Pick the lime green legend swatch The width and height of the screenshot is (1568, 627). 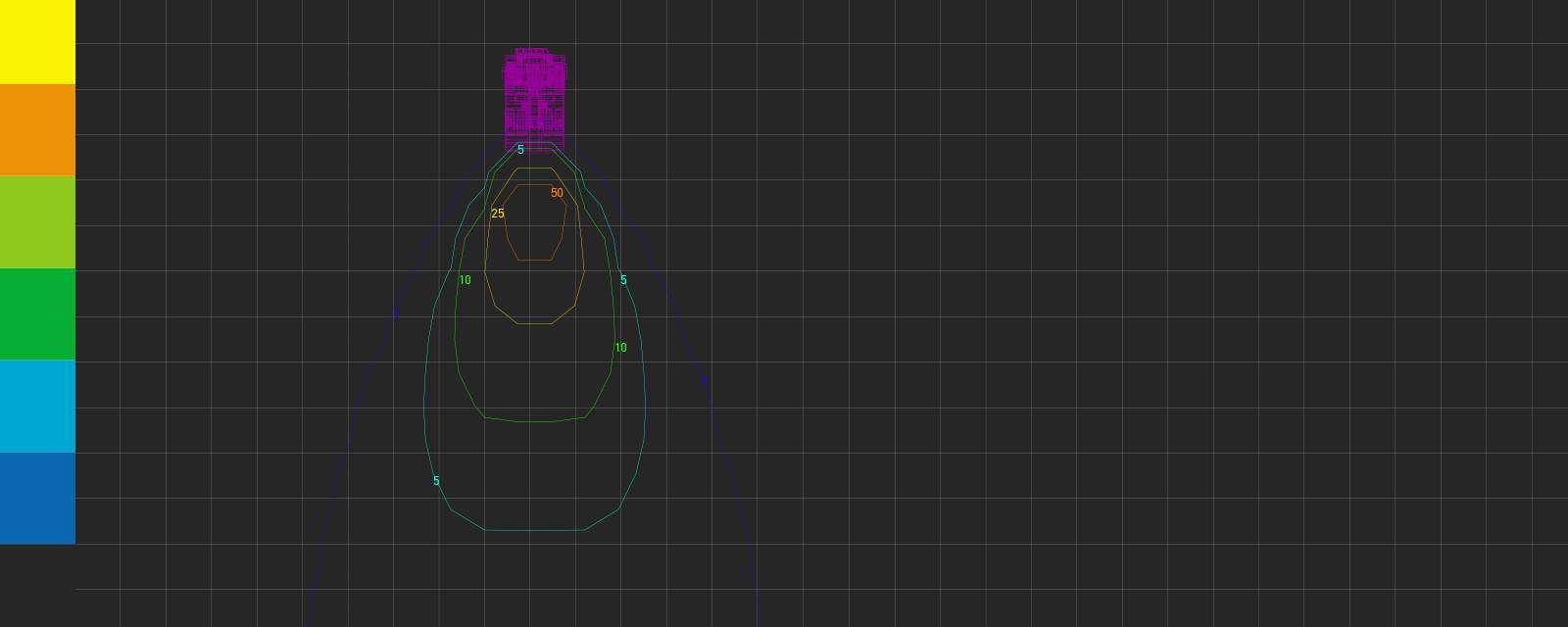click(x=37, y=222)
